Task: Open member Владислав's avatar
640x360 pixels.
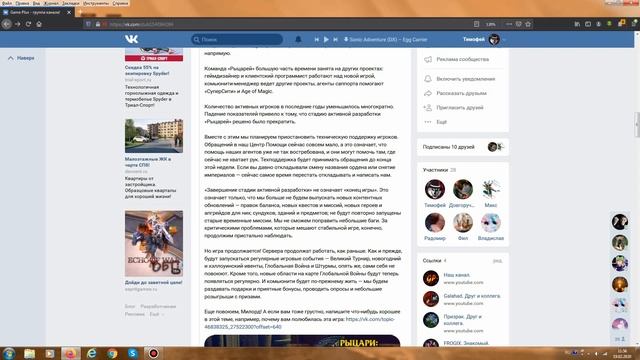Action: click(491, 222)
